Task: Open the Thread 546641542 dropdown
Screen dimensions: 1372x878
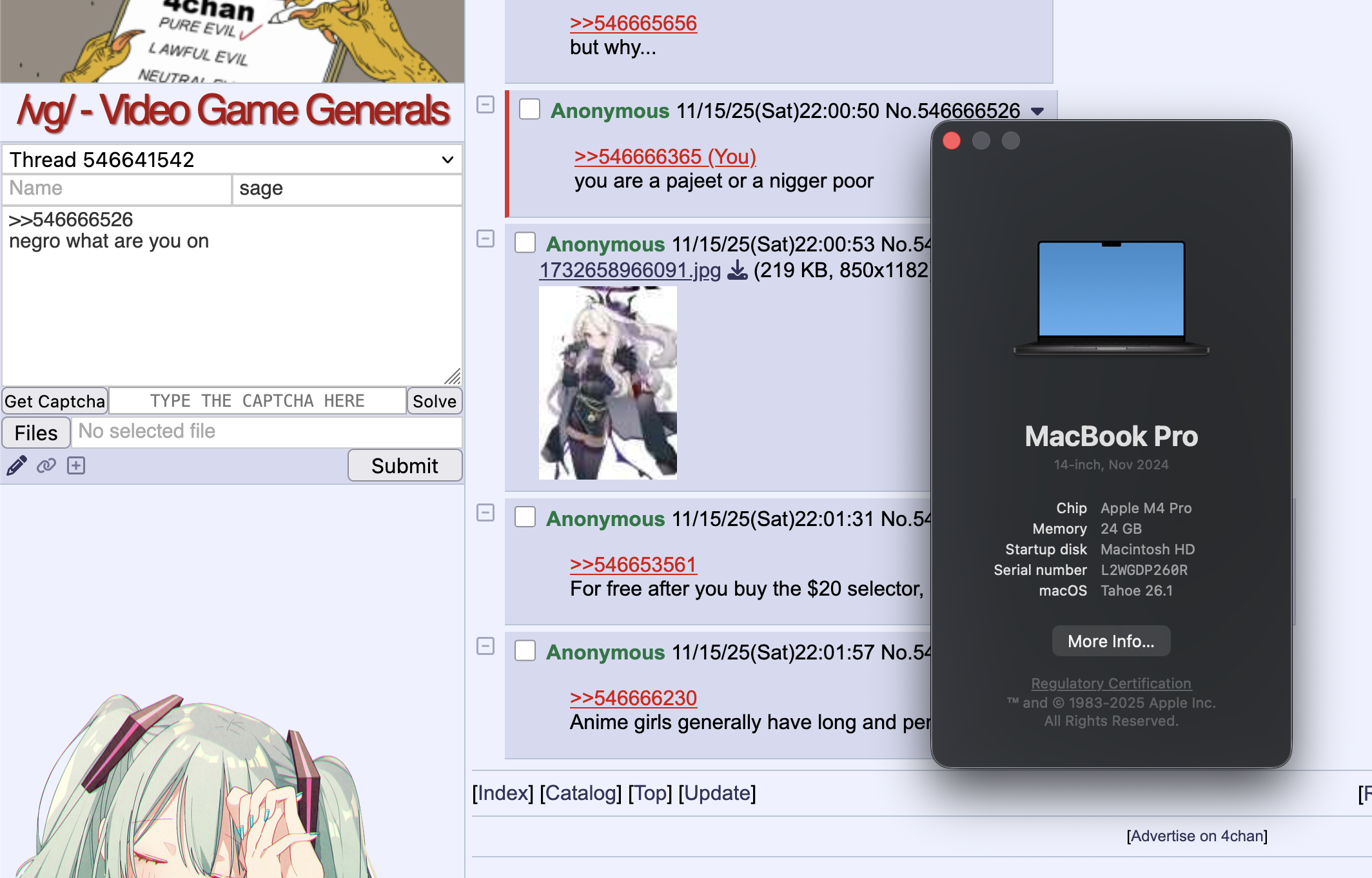Action: coord(232,159)
